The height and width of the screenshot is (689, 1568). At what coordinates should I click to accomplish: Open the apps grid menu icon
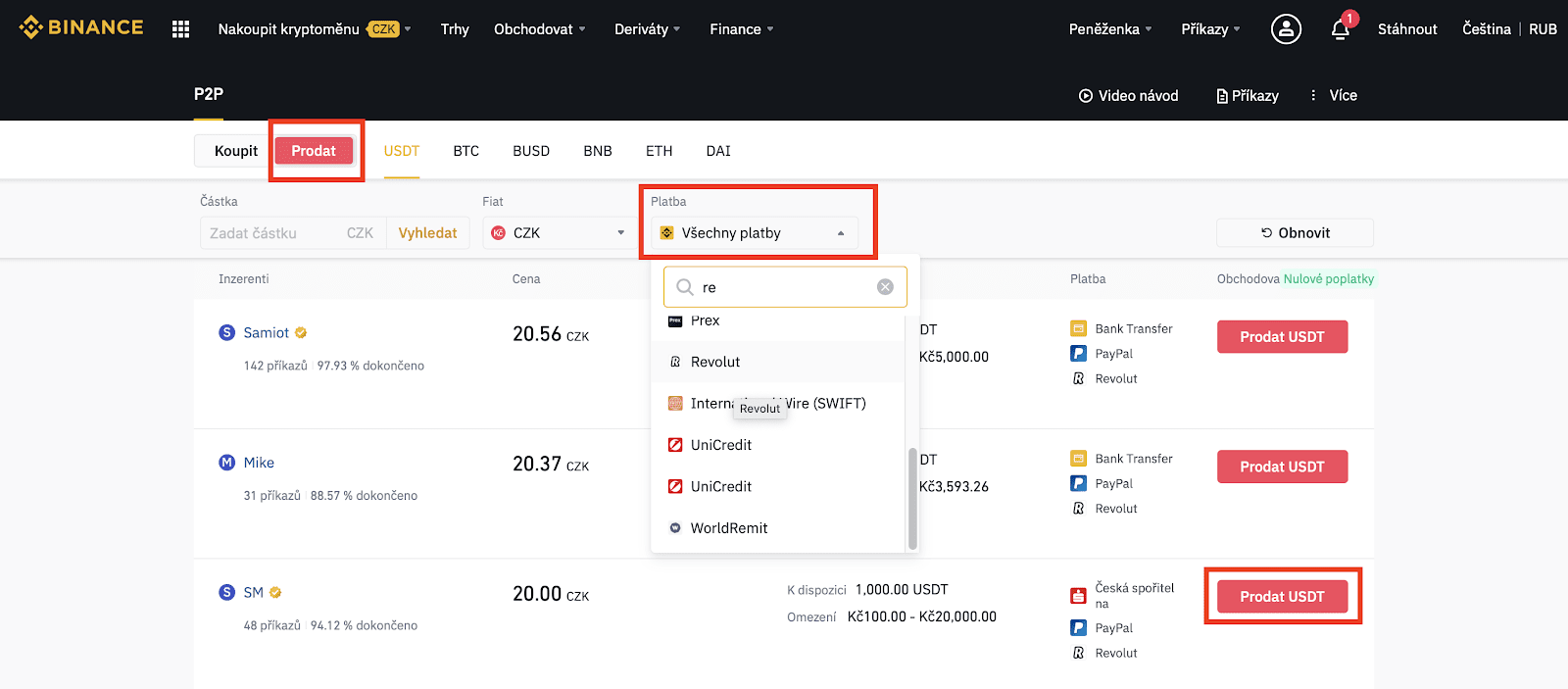pyautogui.click(x=180, y=29)
